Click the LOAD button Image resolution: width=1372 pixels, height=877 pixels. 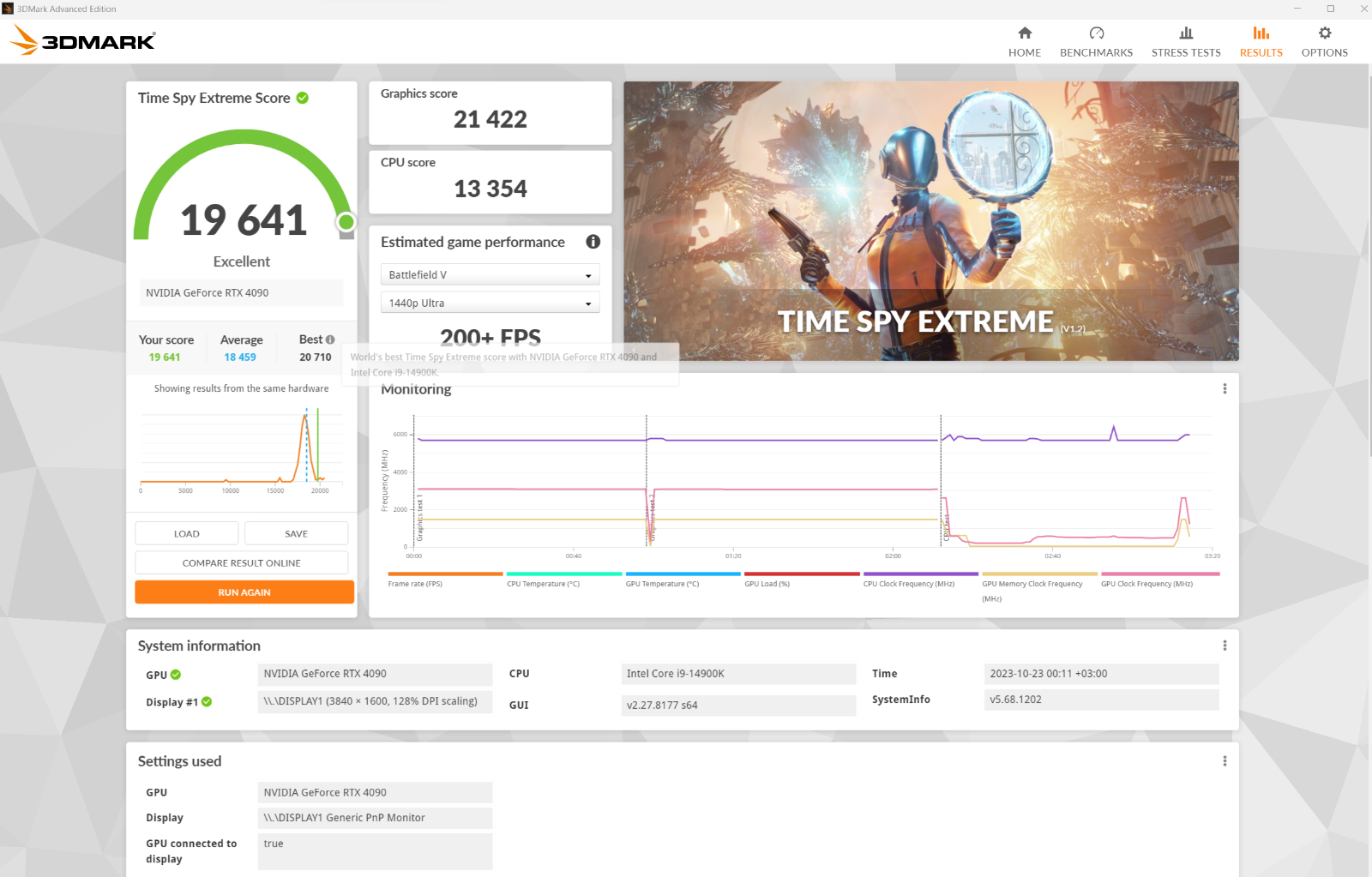click(x=187, y=533)
